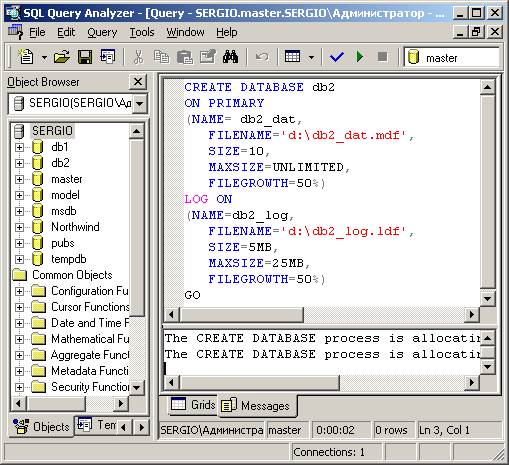The width and height of the screenshot is (509, 465).
Task: Select the Messages results tab
Action: pos(256,406)
